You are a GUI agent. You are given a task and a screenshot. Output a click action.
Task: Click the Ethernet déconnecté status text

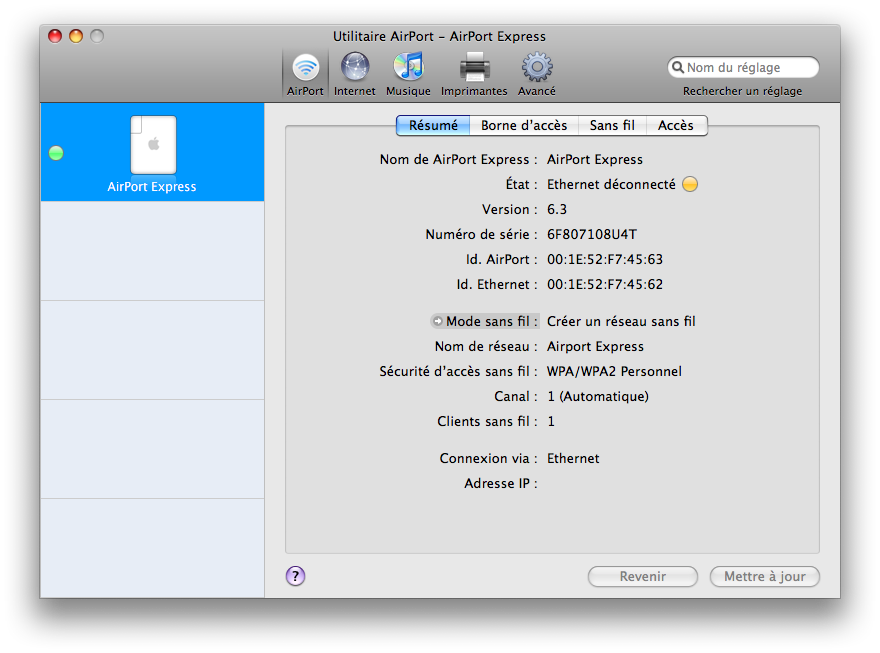click(x=611, y=185)
